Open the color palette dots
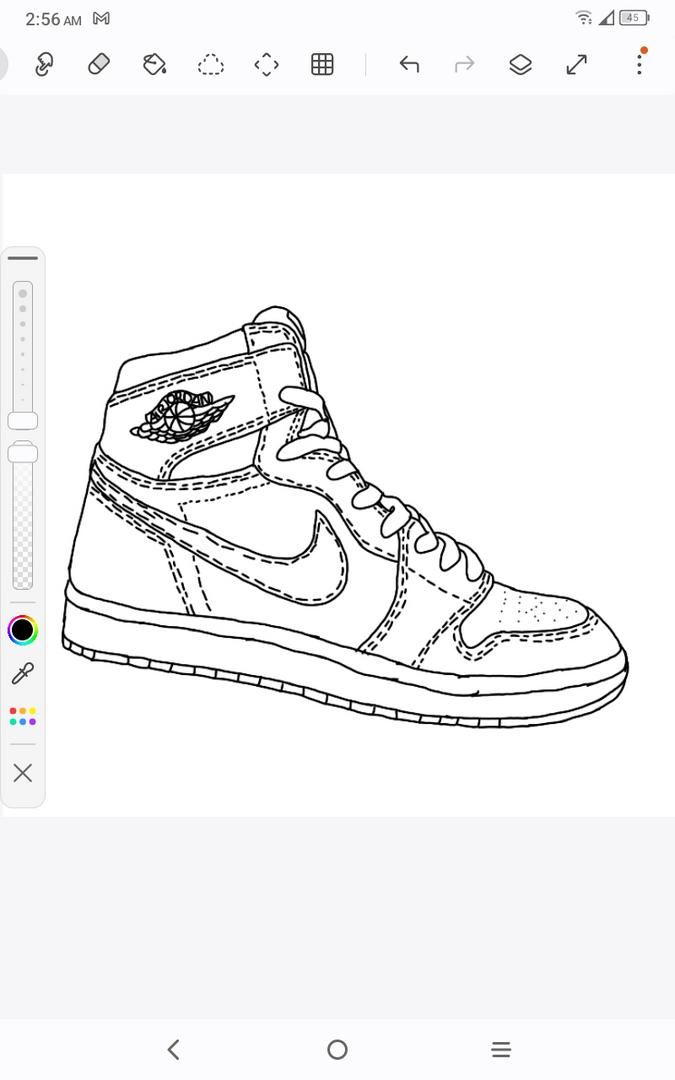675x1080 pixels. tap(23, 716)
